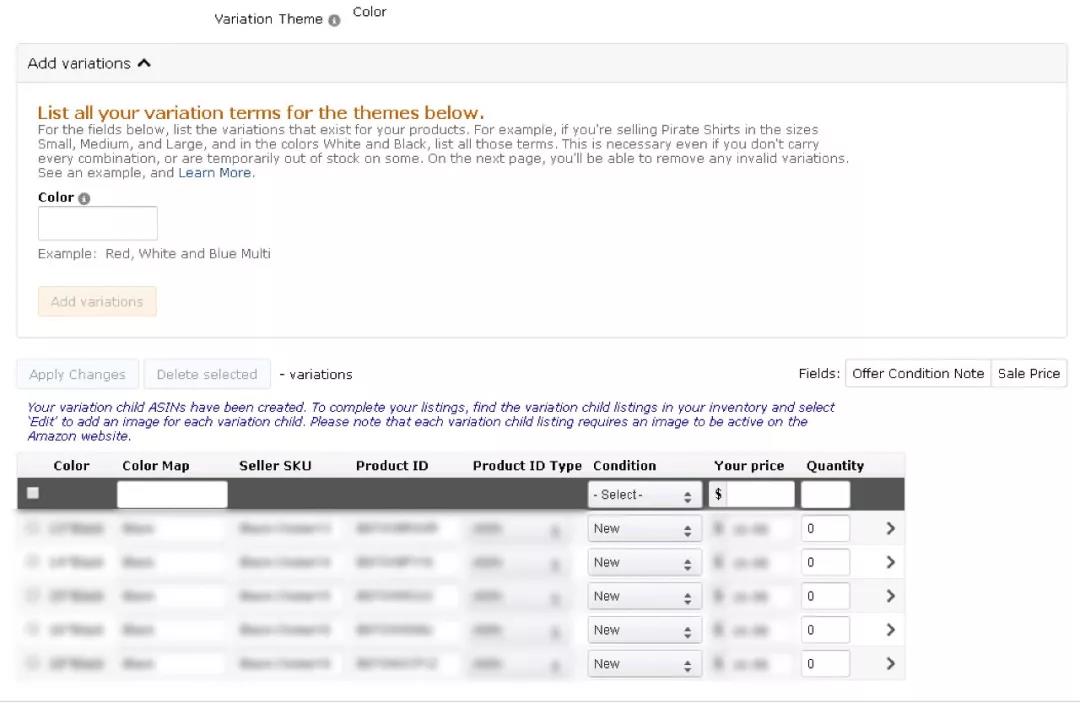The width and height of the screenshot is (1080, 703).
Task: Open Condition dropdown in second variation row
Action: coord(644,563)
